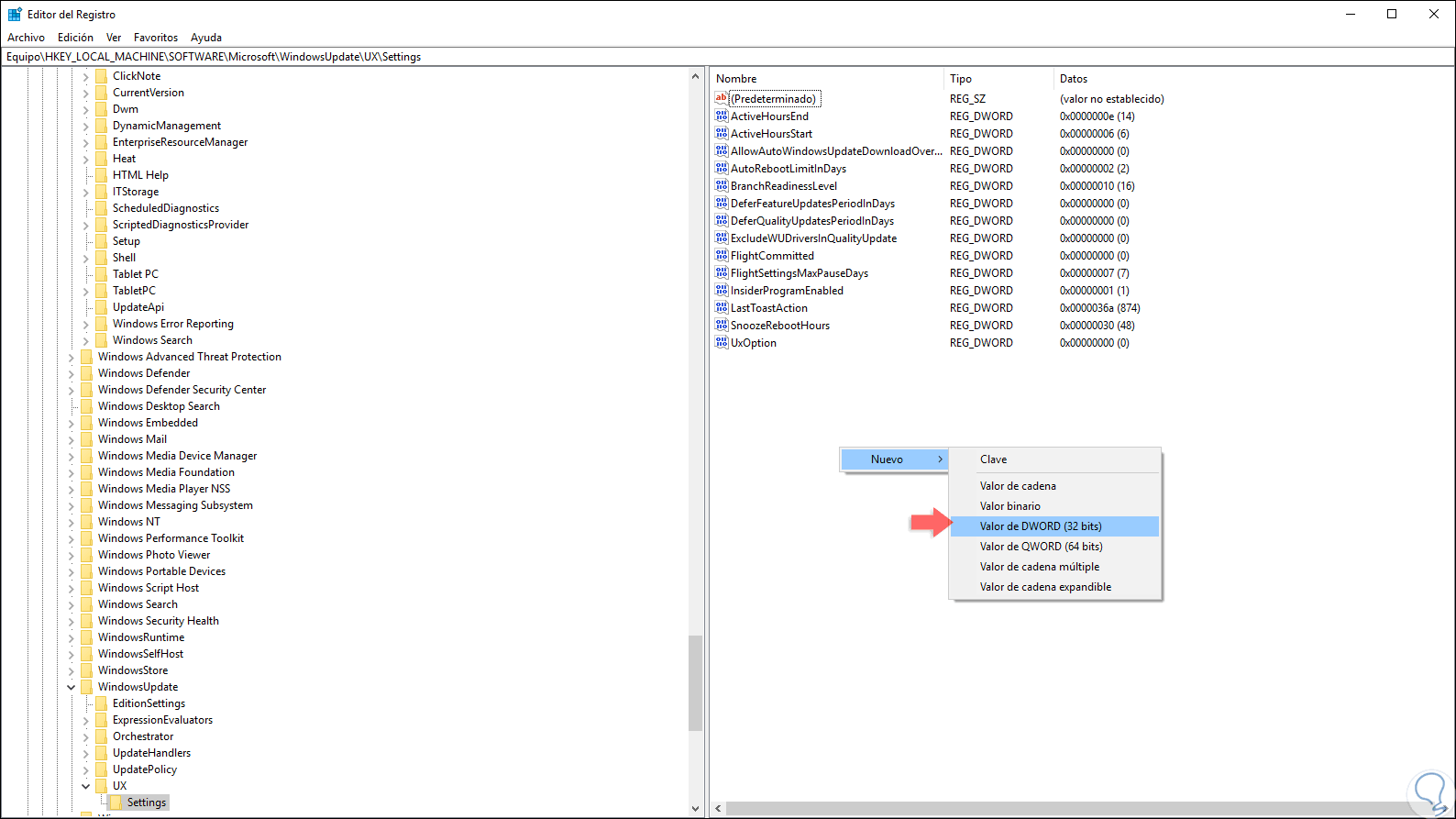Open the Archivo menu

pyautogui.click(x=26, y=38)
